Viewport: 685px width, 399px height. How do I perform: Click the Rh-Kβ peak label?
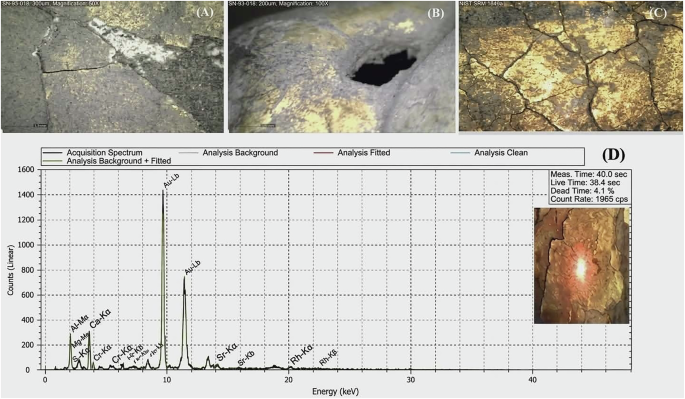pos(329,358)
